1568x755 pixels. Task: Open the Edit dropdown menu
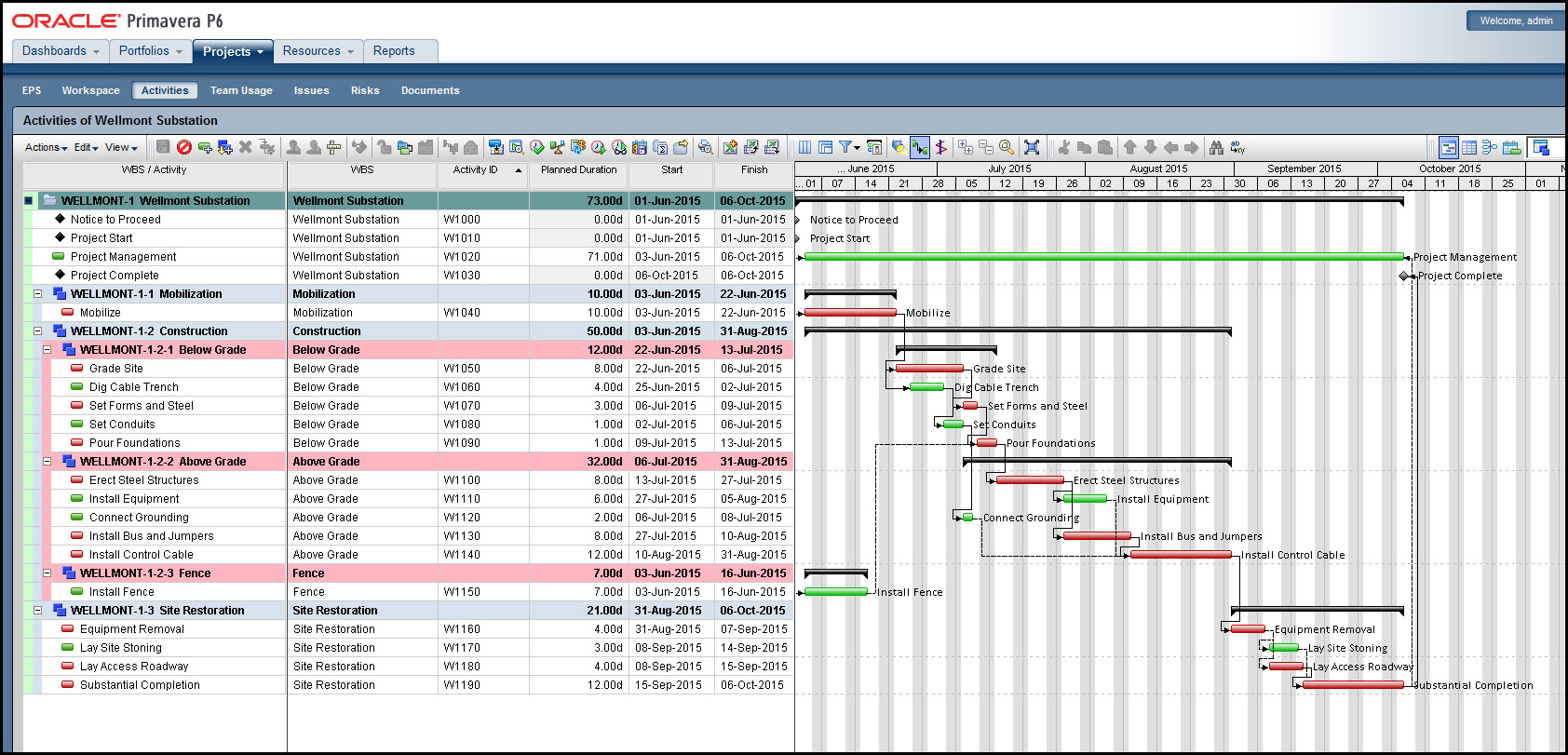(x=86, y=147)
